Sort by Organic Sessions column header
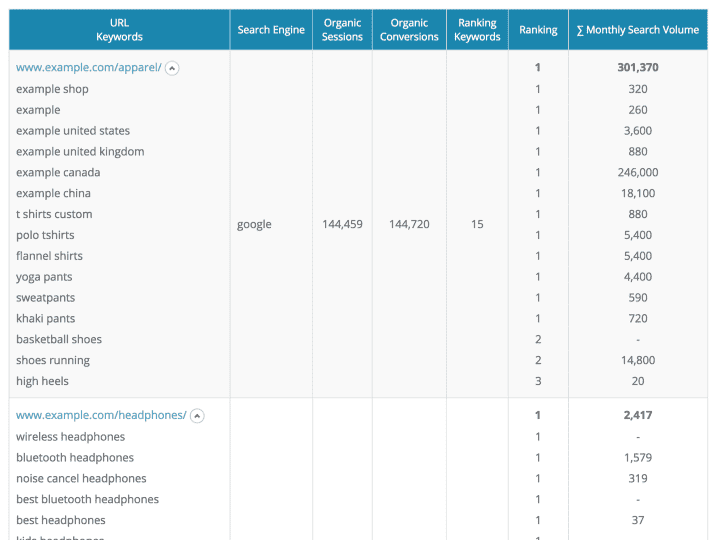Image resolution: width=720 pixels, height=540 pixels. 342,30
